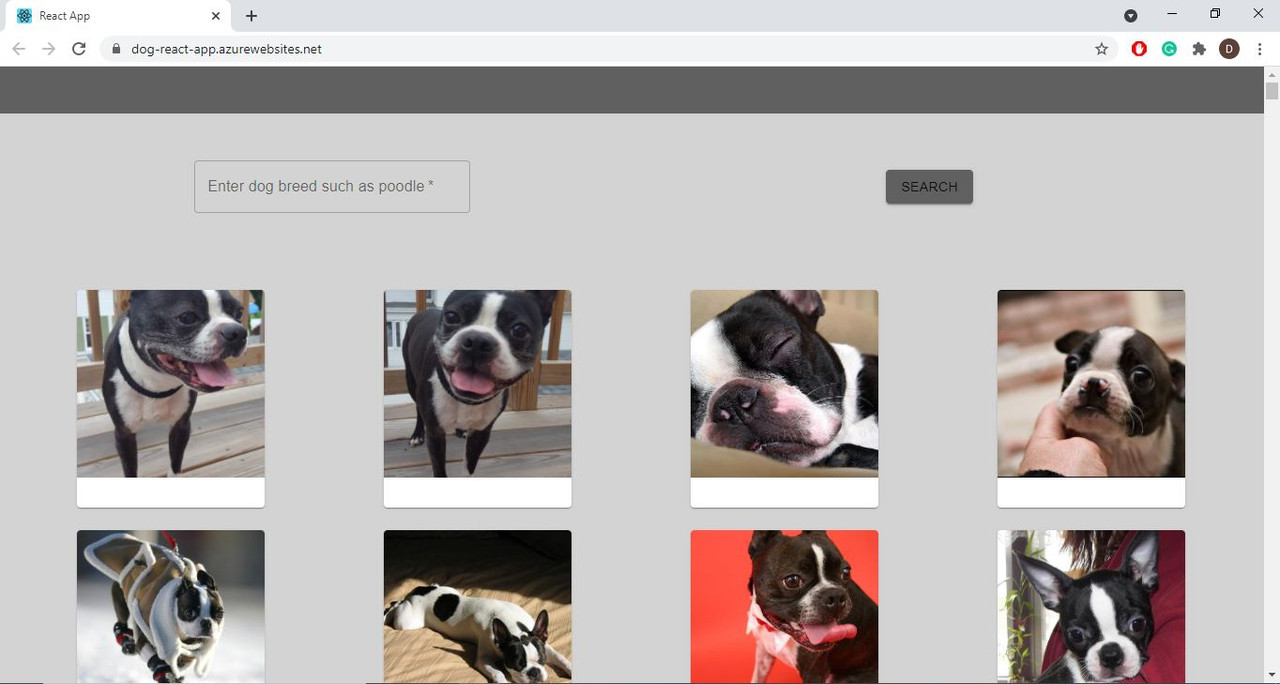Restore down the Chrome window
The image size is (1280, 684).
(x=1215, y=14)
